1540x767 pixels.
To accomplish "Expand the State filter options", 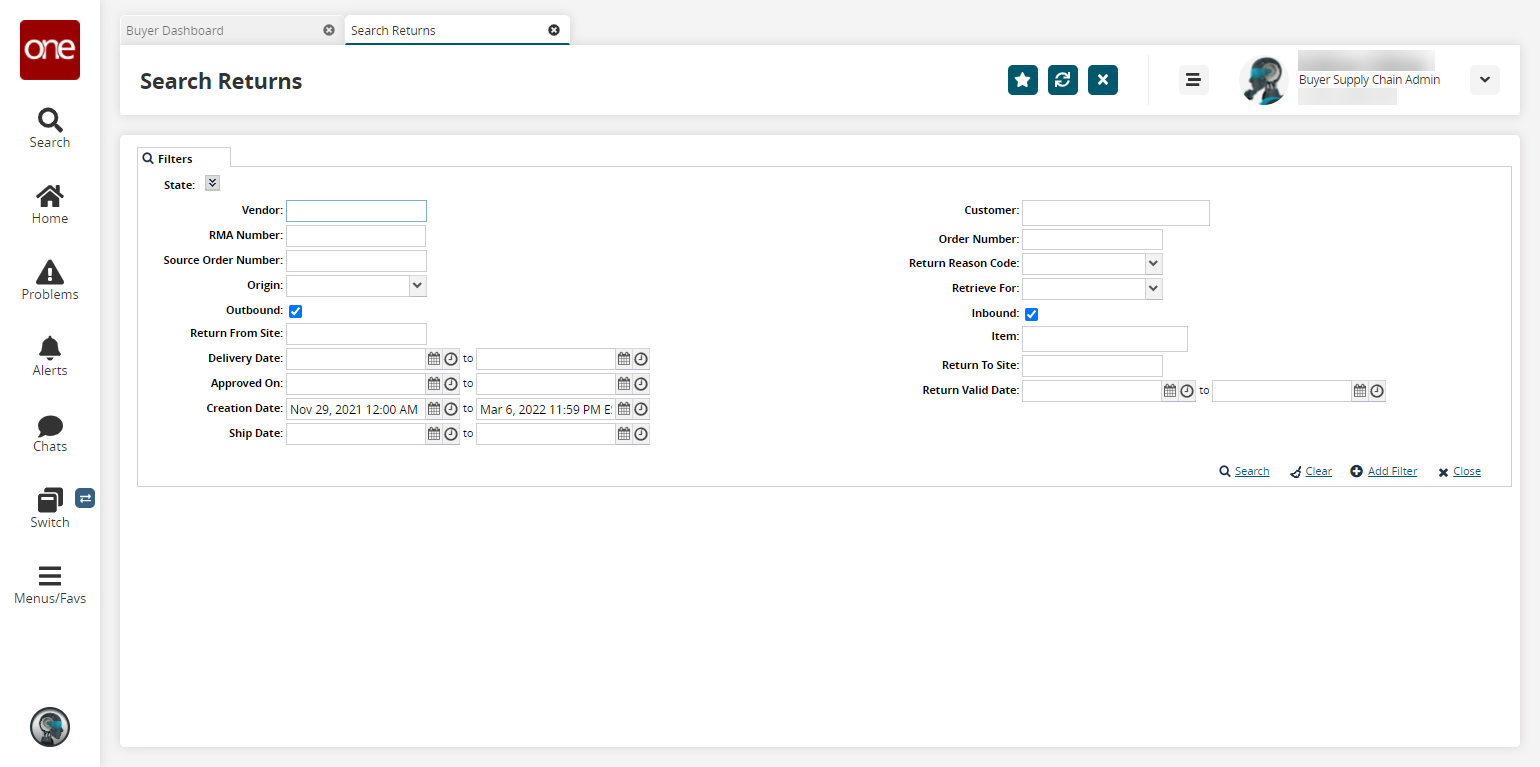I will [x=212, y=183].
